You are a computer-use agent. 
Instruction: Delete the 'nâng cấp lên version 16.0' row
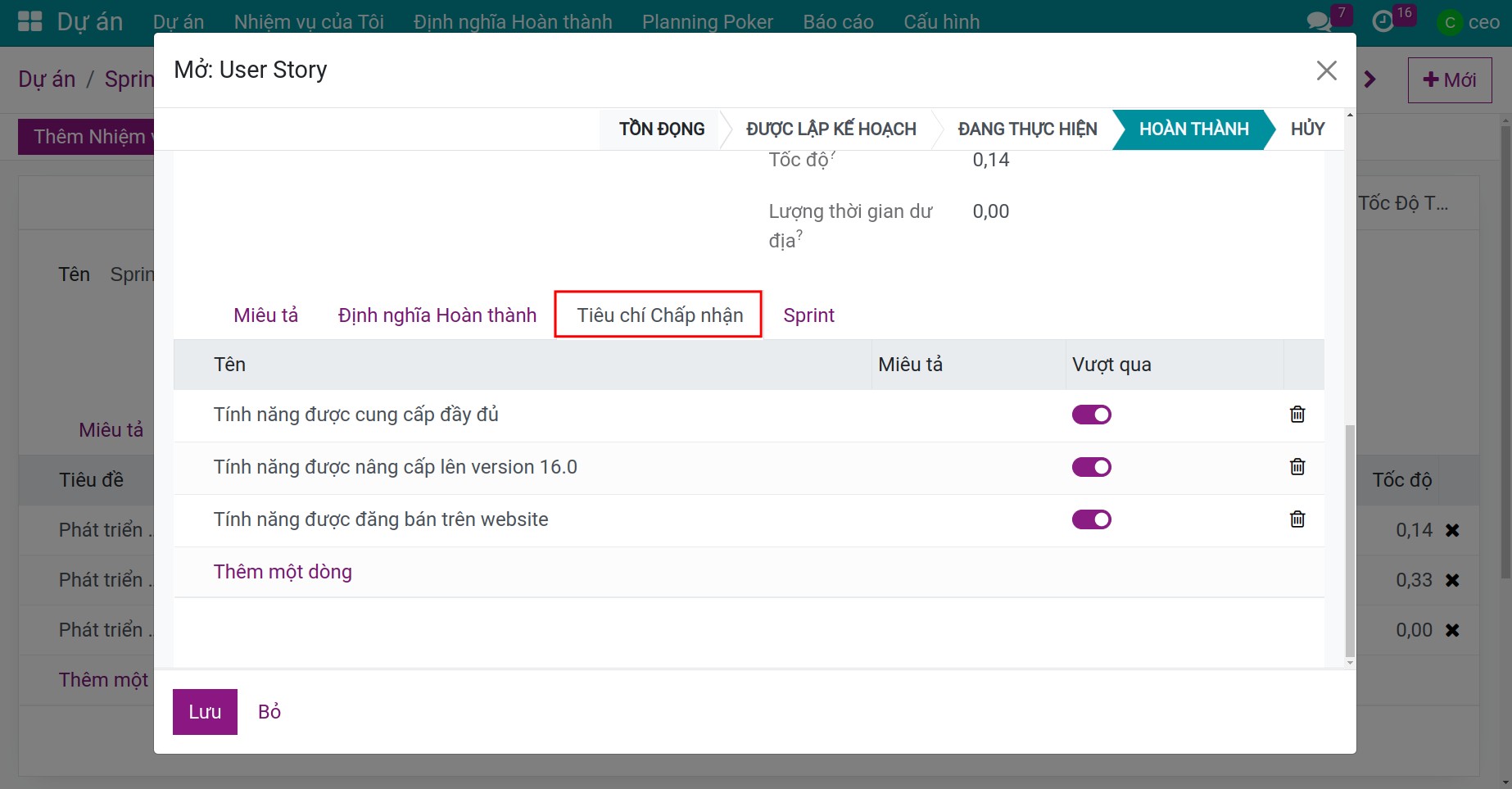click(1297, 467)
